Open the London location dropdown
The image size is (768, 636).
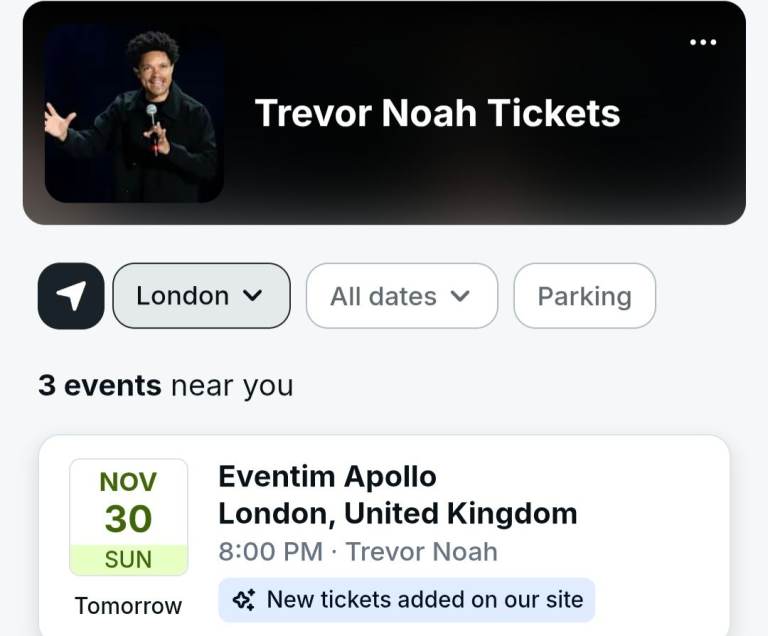click(200, 296)
